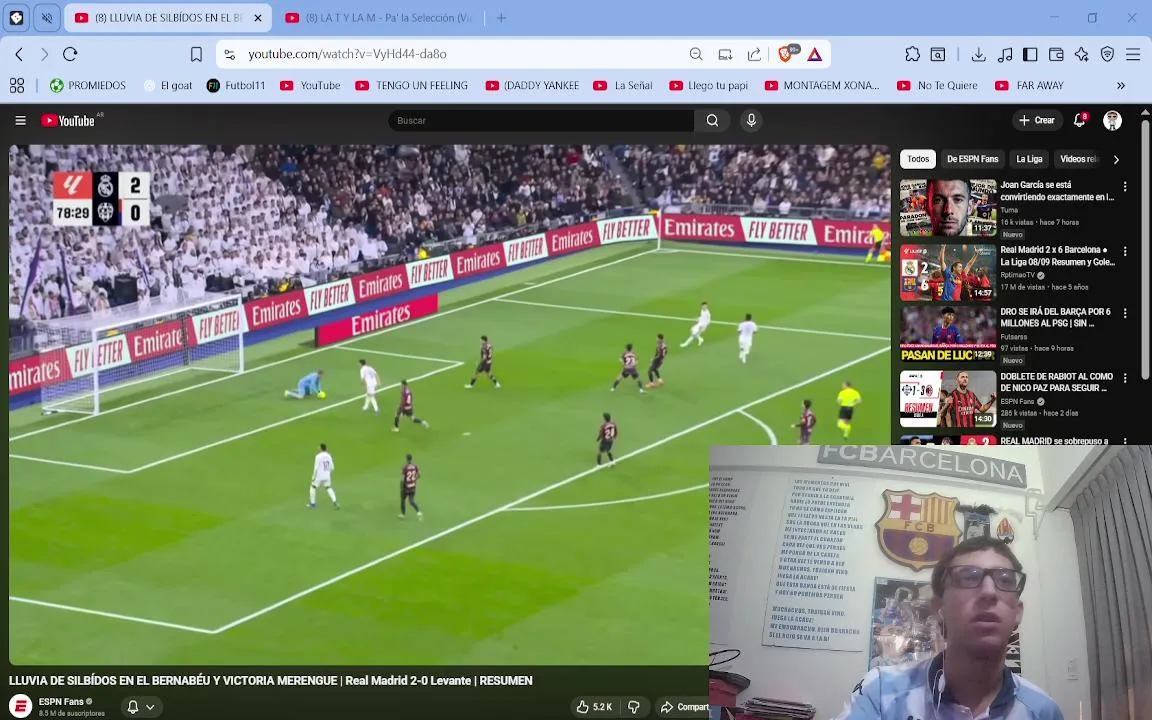
Task: Select the Videos relacionados filter chip
Action: pyautogui.click(x=1078, y=159)
